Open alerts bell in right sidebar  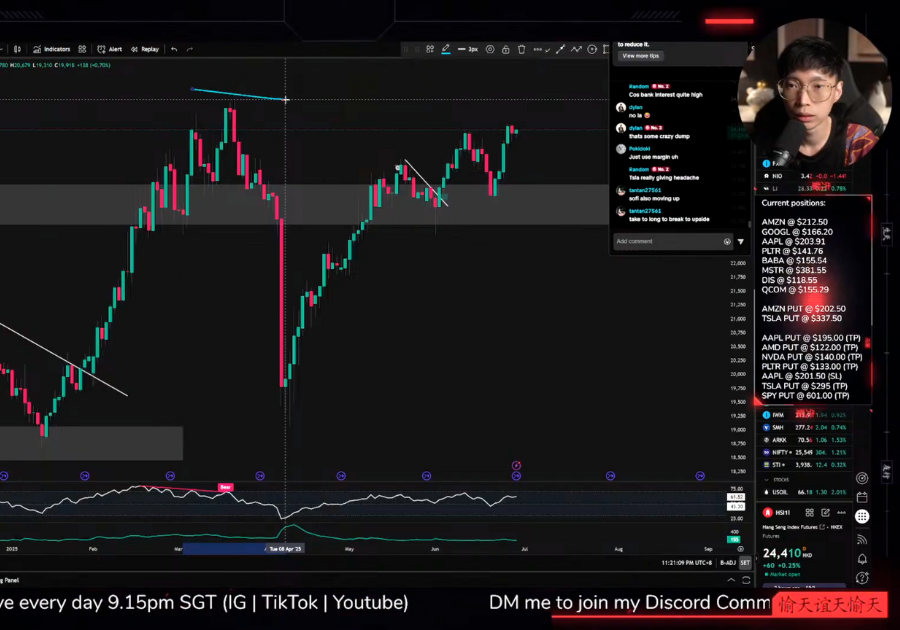coord(862,559)
